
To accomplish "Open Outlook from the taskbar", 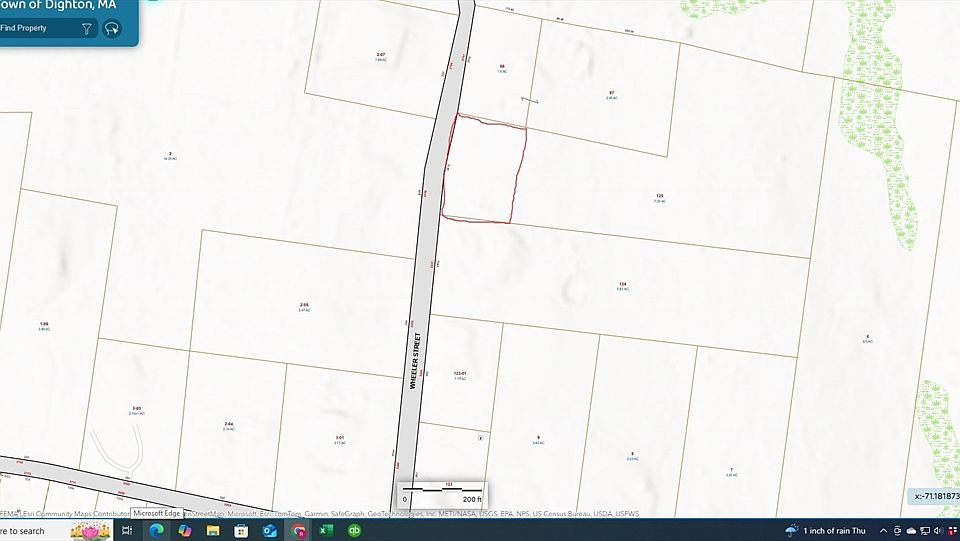I will (269, 531).
